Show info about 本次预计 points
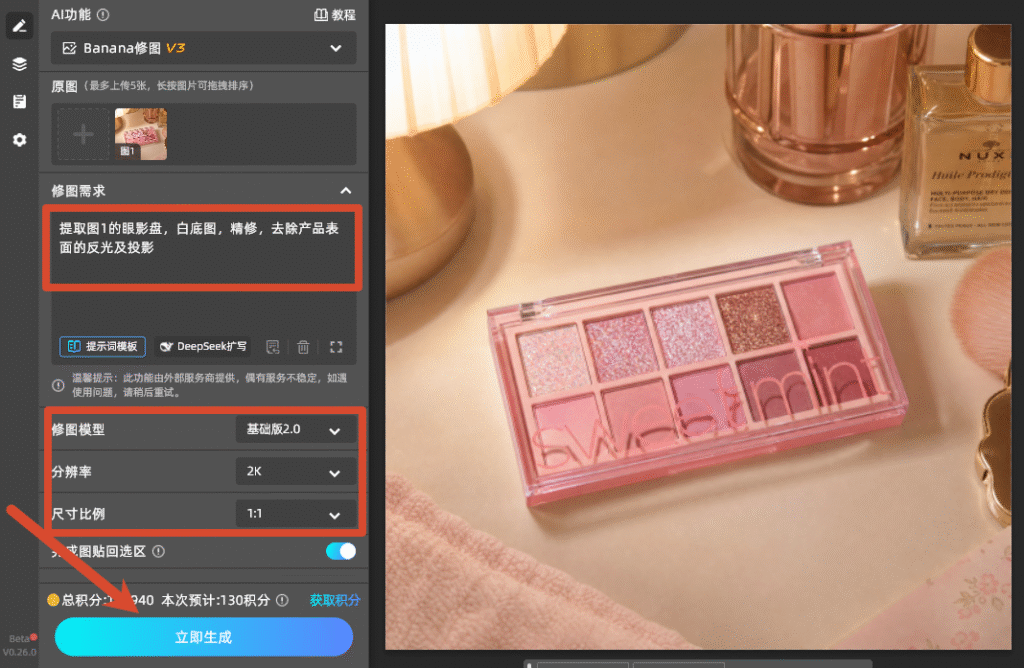The width and height of the screenshot is (1024, 668). (282, 600)
